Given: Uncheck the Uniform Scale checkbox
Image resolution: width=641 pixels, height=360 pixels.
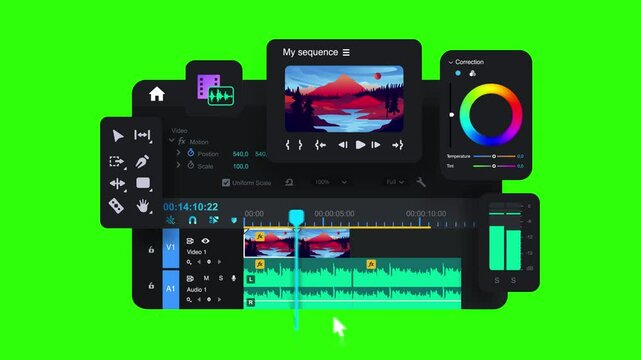Looking at the screenshot, I should pos(226,183).
